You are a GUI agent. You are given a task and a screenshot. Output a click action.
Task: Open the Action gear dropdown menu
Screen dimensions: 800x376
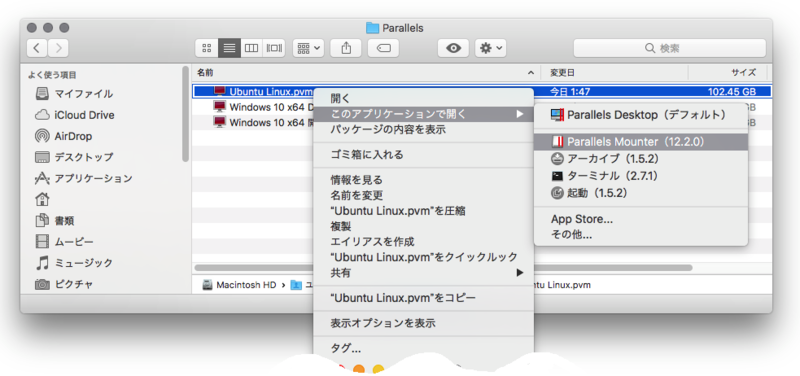click(490, 48)
